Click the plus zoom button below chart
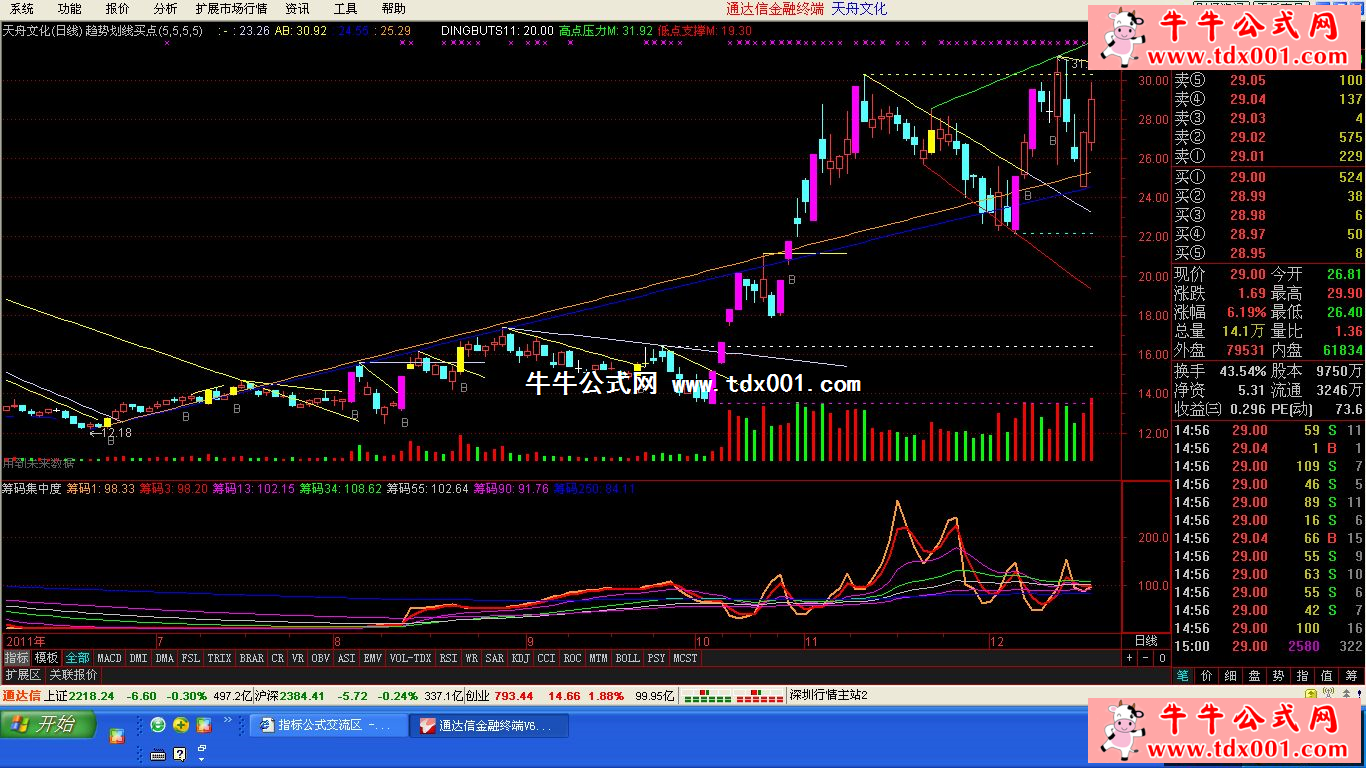The image size is (1366, 768). [1130, 658]
